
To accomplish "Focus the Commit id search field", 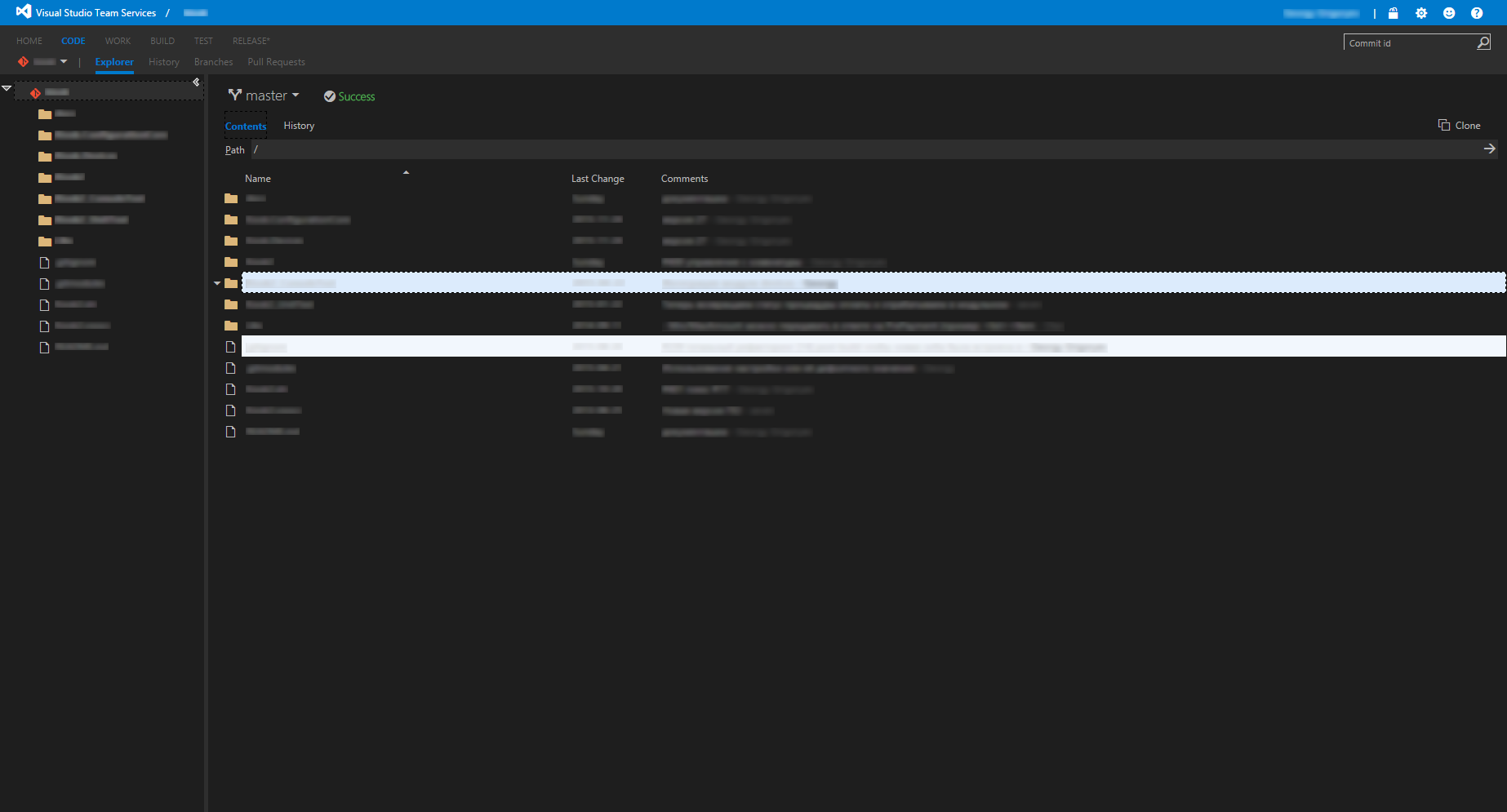I will coord(1410,43).
